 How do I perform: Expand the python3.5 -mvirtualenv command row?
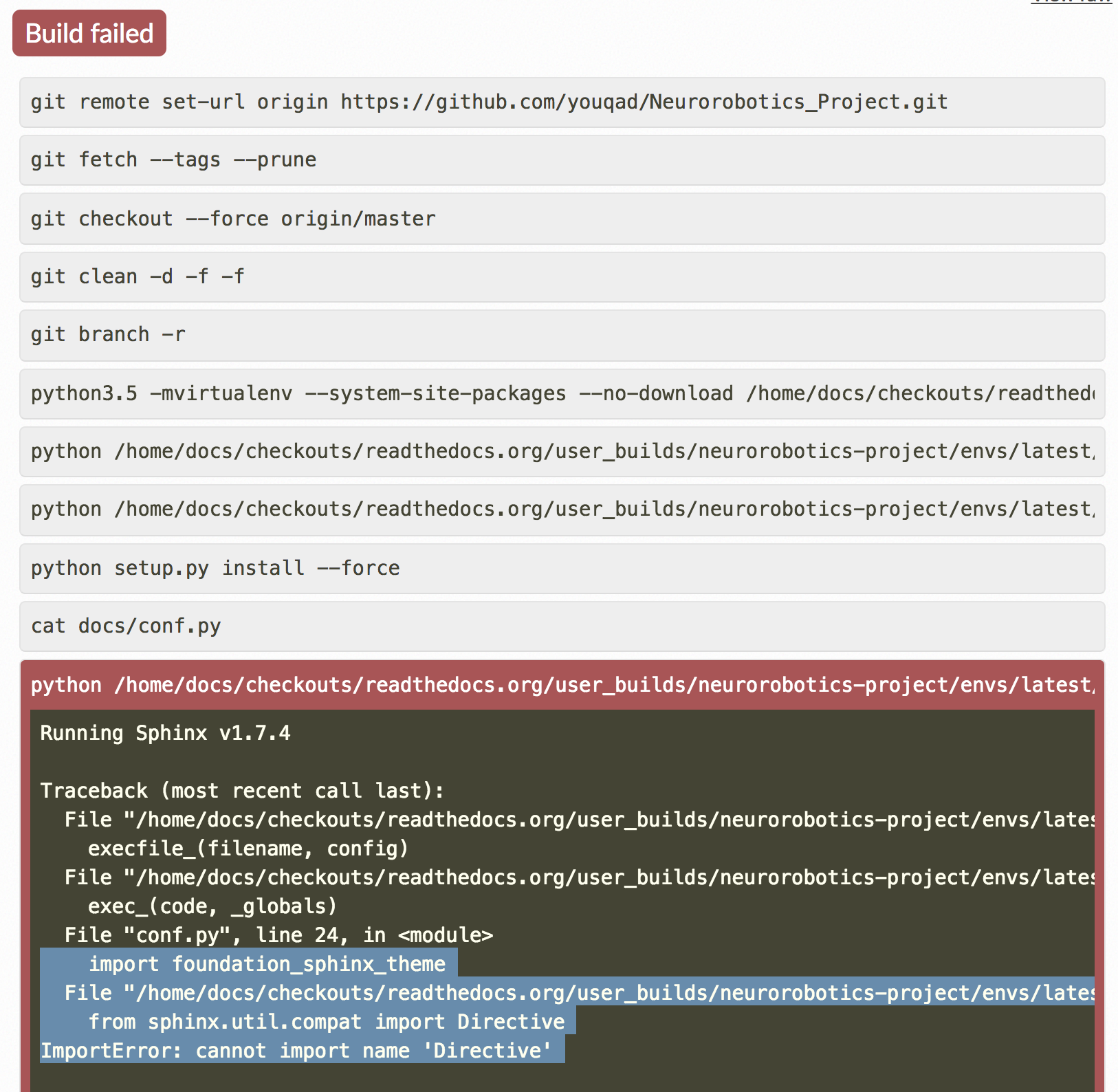(562, 394)
